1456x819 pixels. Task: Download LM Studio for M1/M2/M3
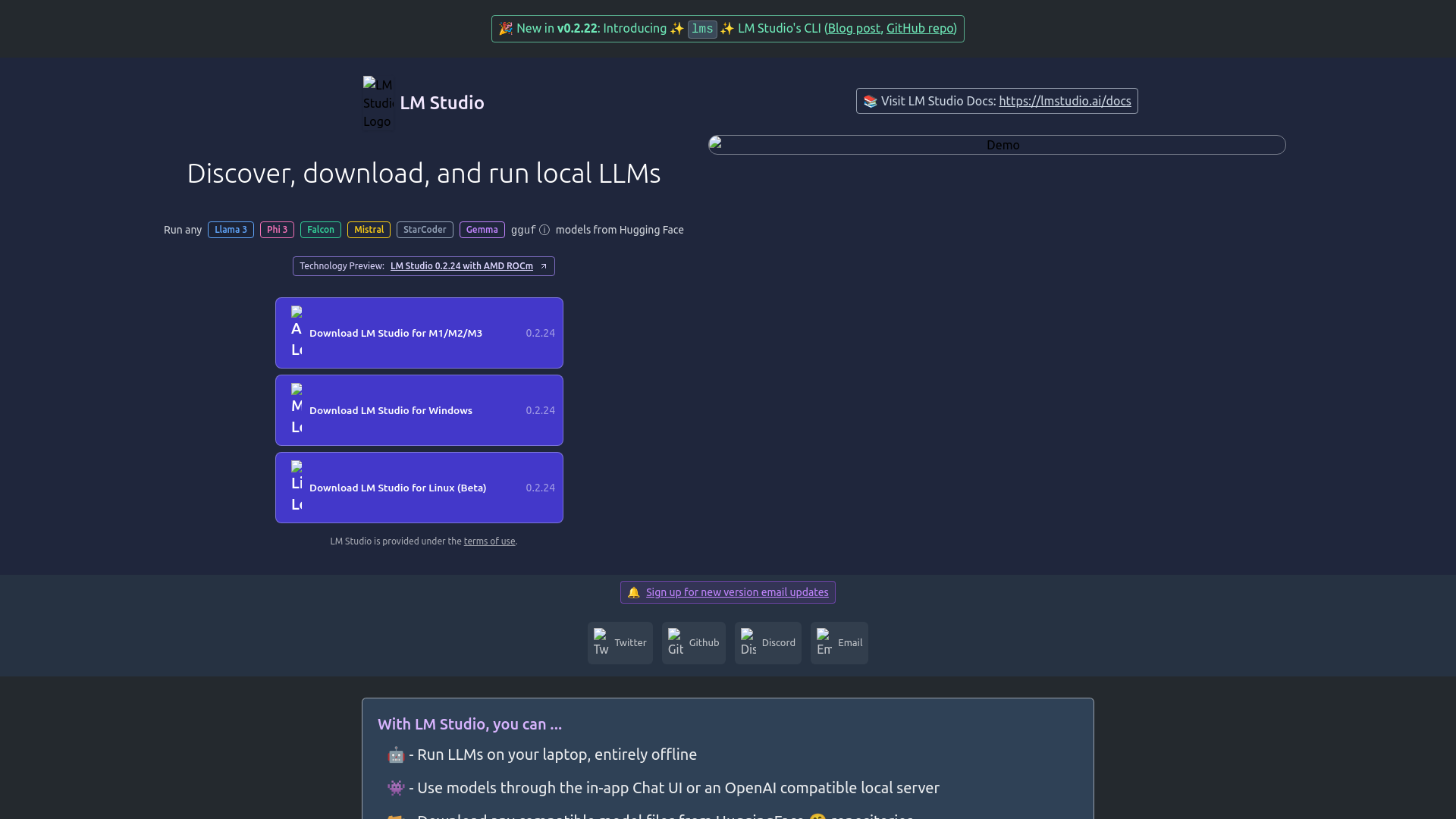419,333
